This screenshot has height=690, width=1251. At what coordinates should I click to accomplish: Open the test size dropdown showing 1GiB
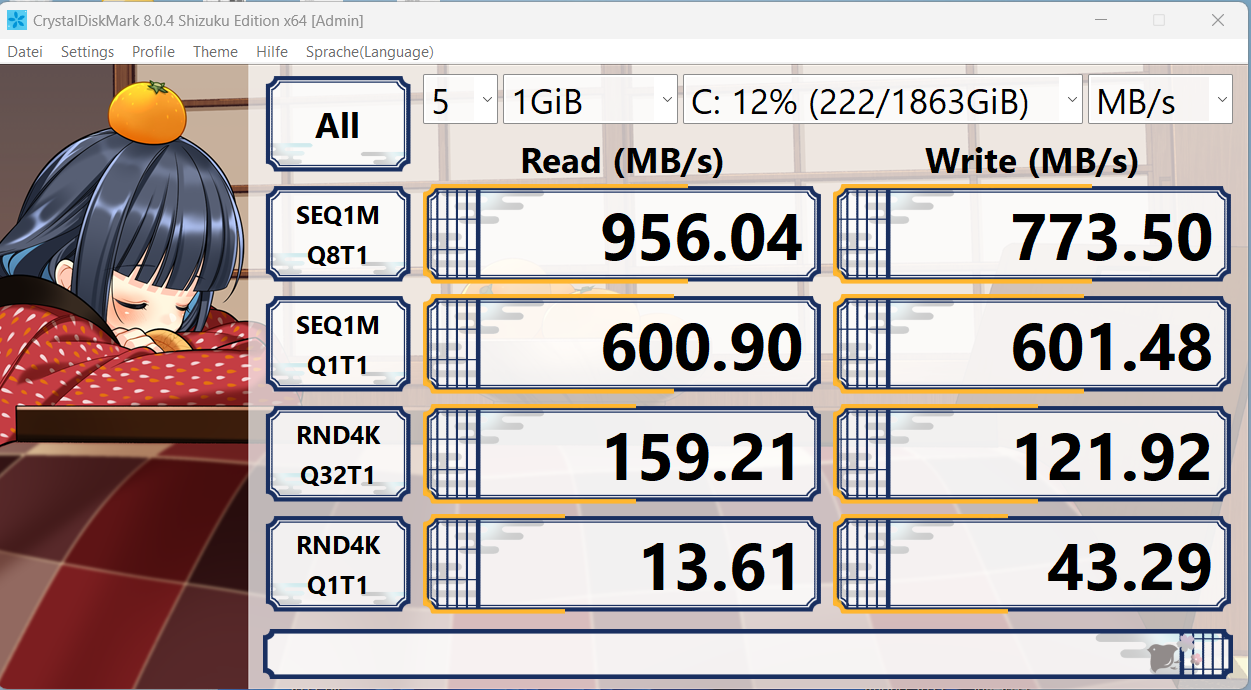(590, 99)
